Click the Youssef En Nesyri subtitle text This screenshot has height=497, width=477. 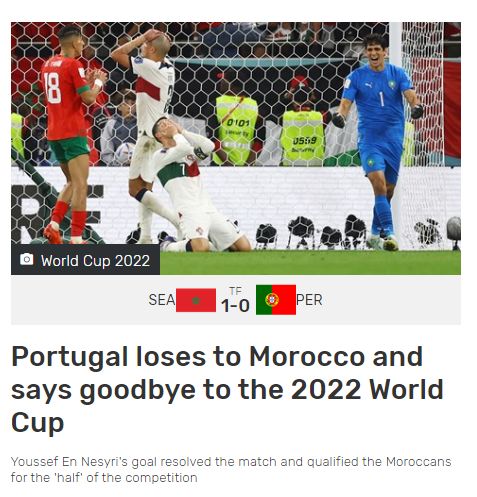231,470
